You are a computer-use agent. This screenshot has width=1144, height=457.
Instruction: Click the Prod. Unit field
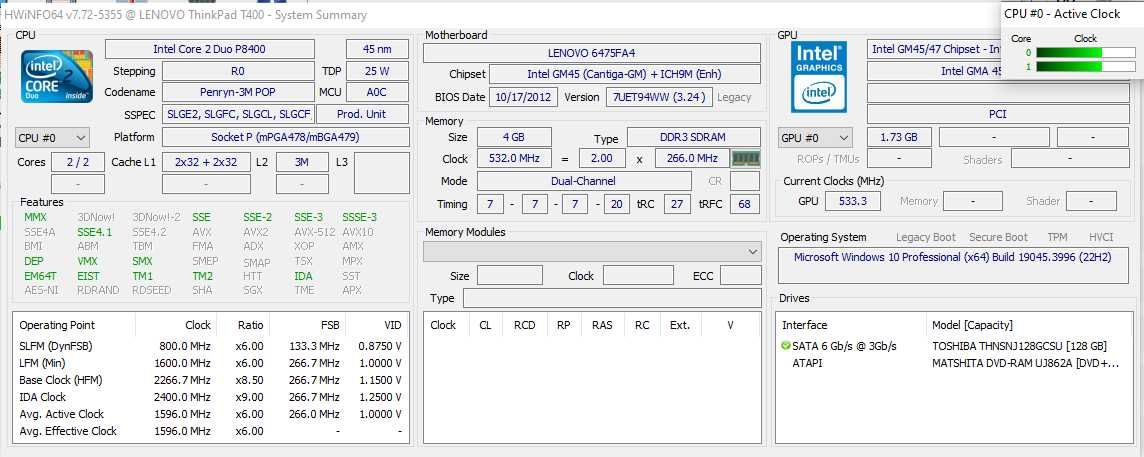coord(363,115)
